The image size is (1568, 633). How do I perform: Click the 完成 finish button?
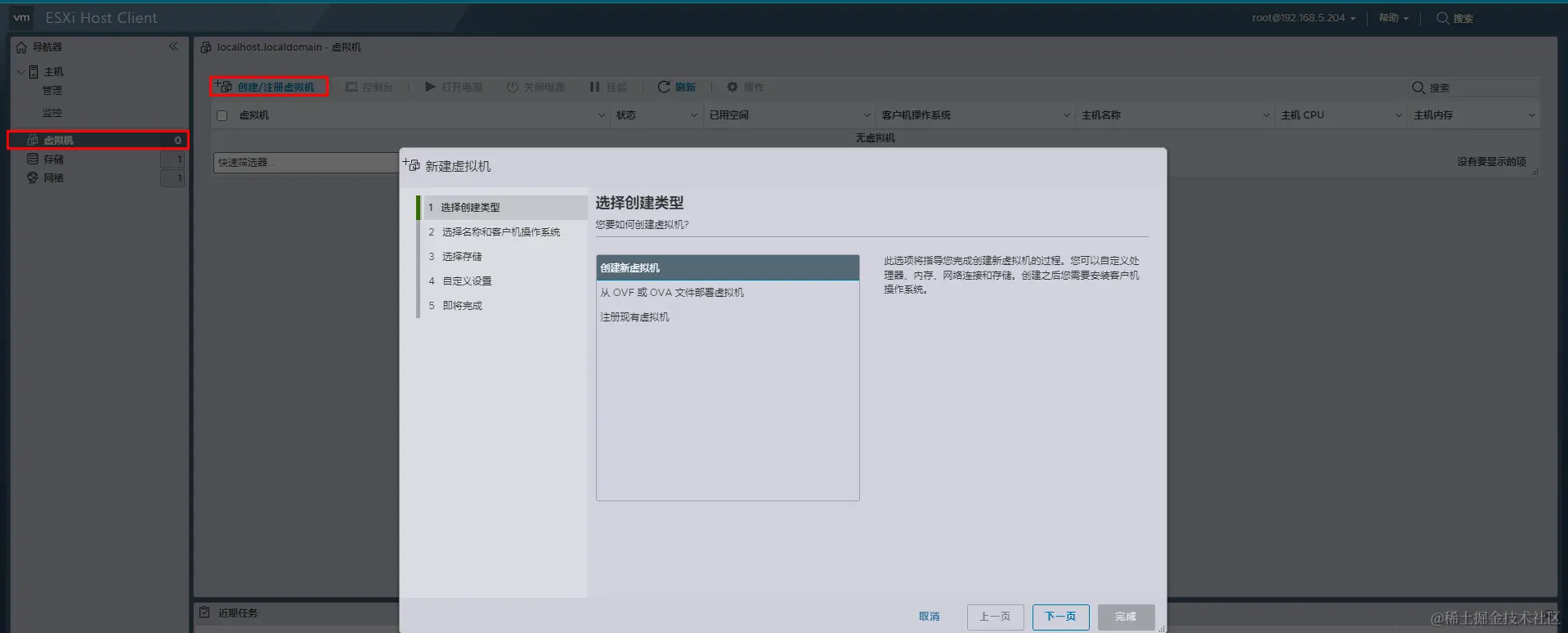coord(1126,617)
